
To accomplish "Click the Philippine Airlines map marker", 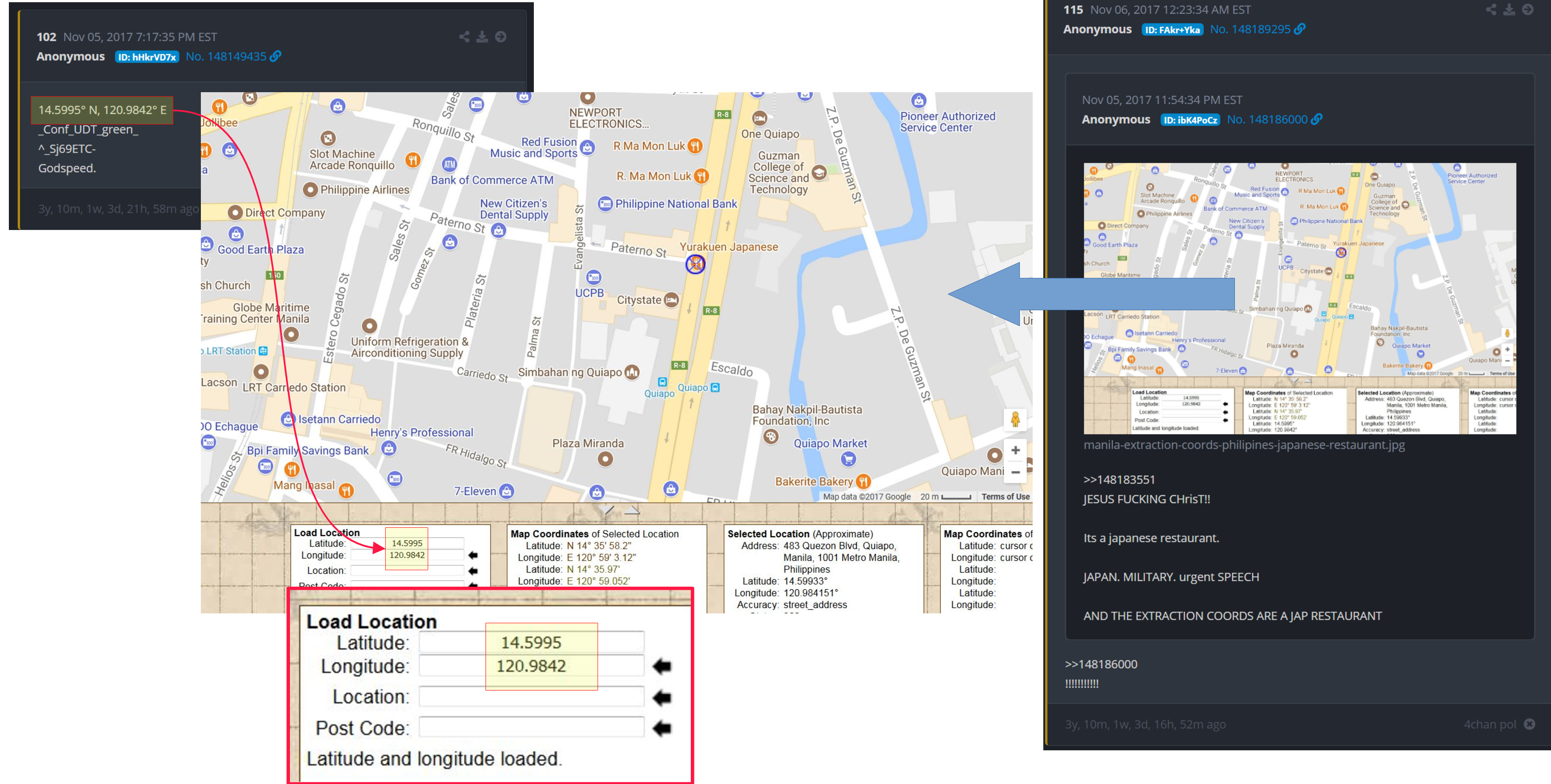I will pos(310,190).
